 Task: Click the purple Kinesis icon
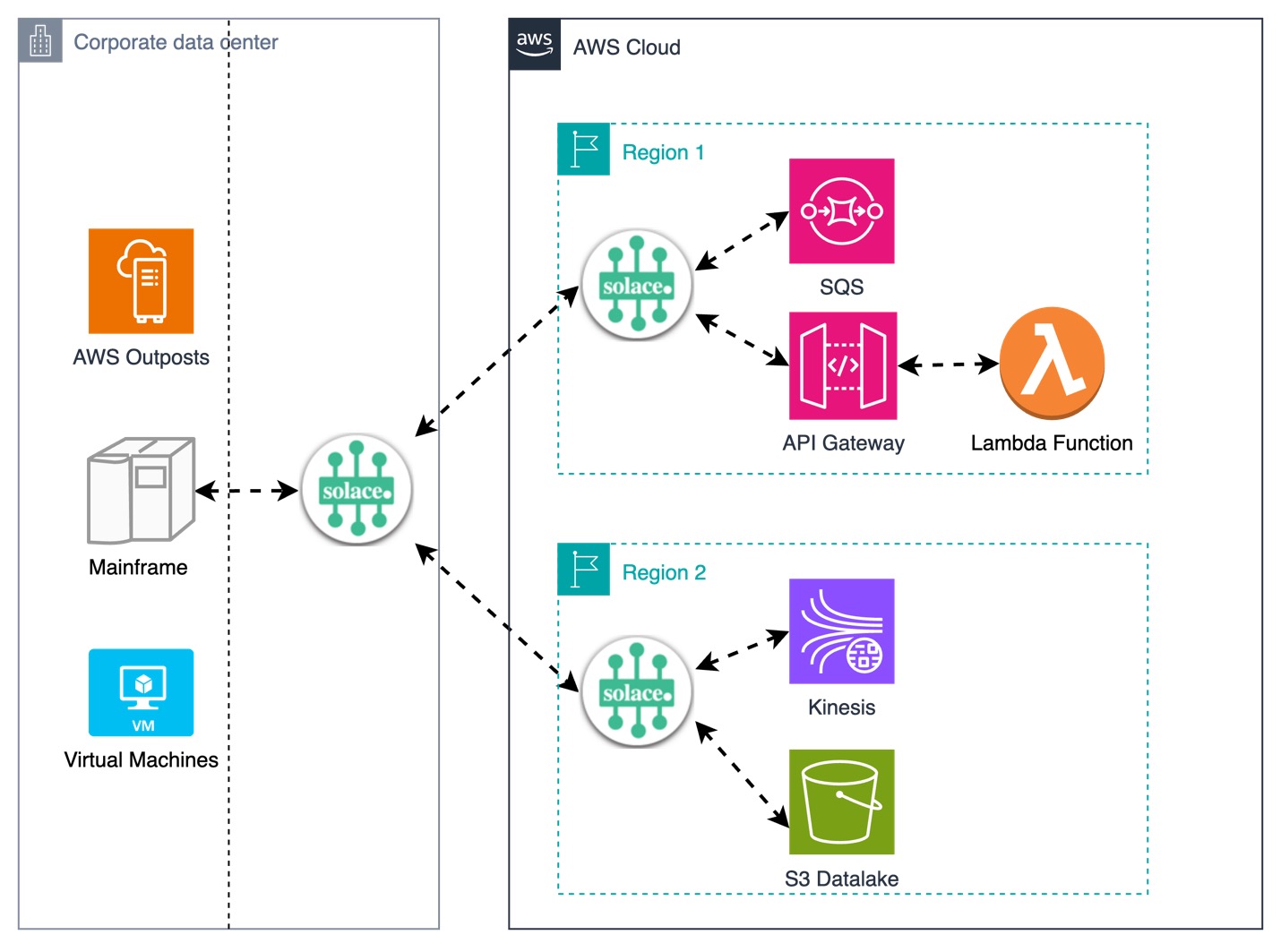point(842,631)
